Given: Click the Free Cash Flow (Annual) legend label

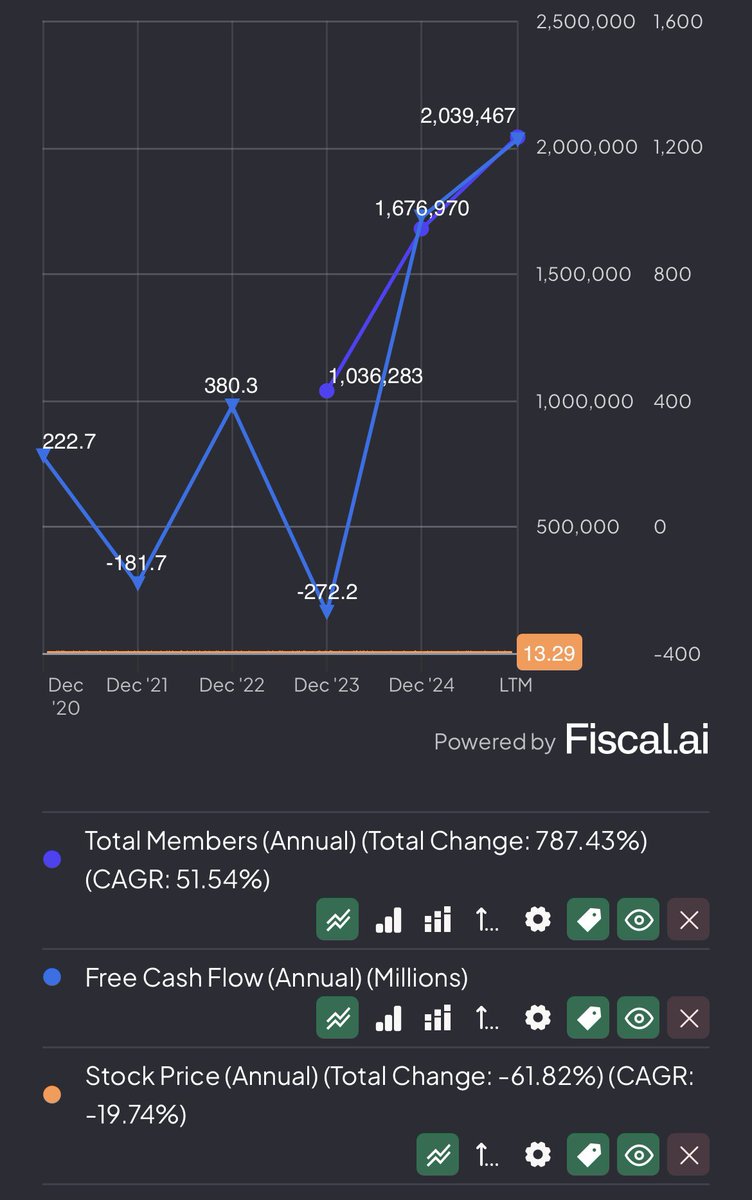Looking at the screenshot, I should 276,977.
